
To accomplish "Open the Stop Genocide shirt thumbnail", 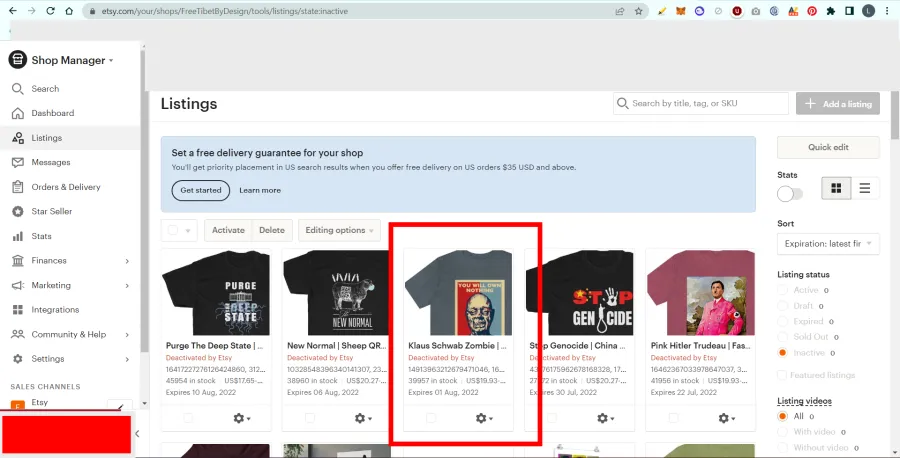I will 579,292.
